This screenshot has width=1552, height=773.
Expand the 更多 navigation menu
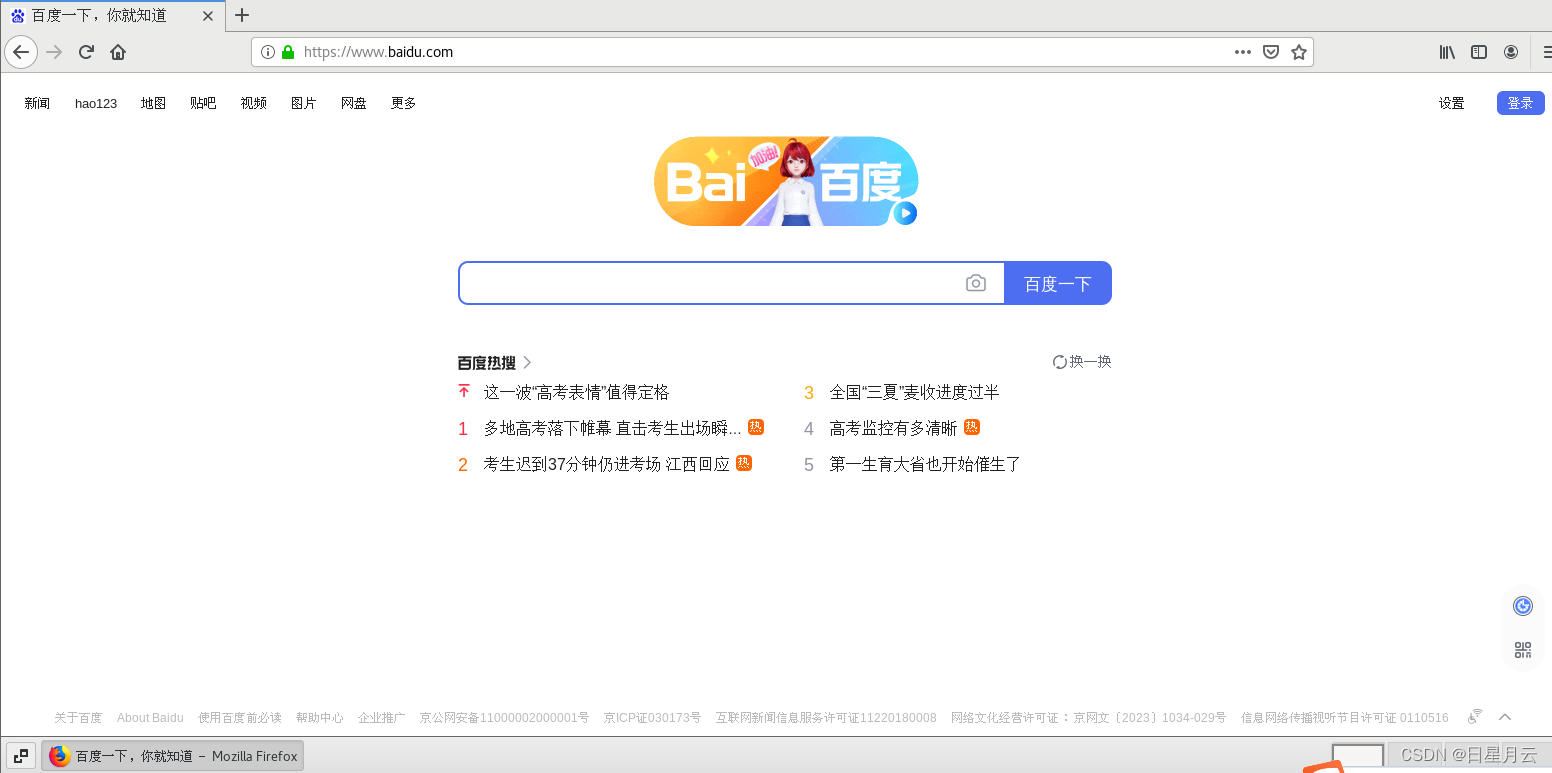403,103
